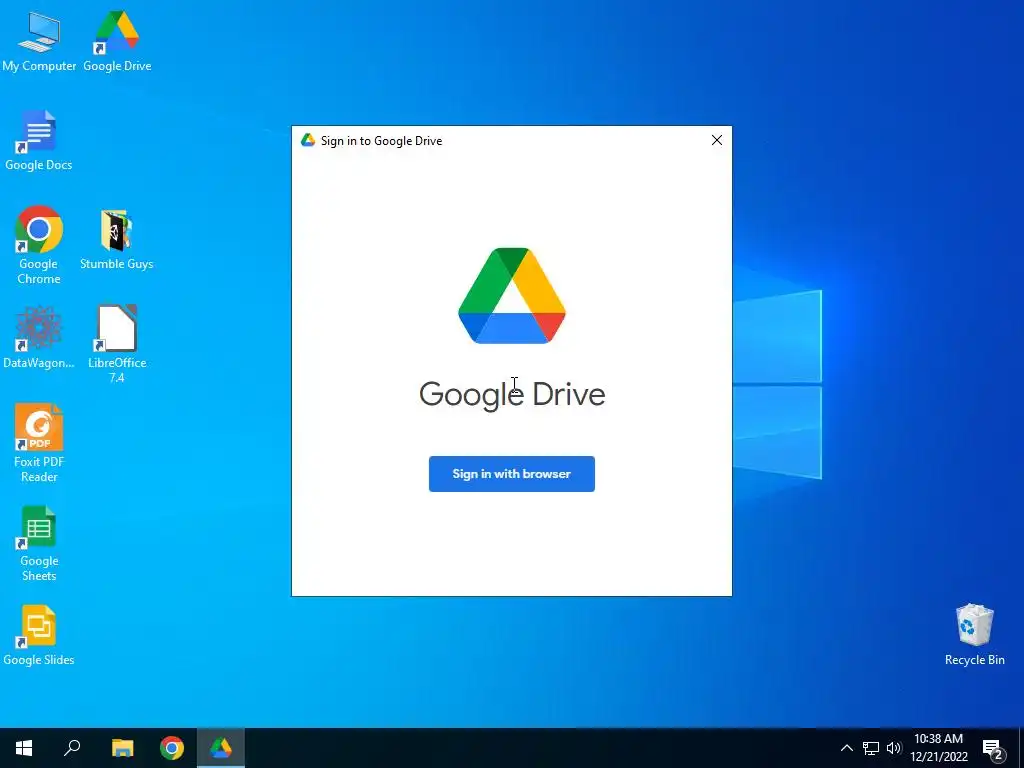The height and width of the screenshot is (768, 1024).
Task: Close the Sign in to Google Drive dialog
Action: tap(716, 140)
